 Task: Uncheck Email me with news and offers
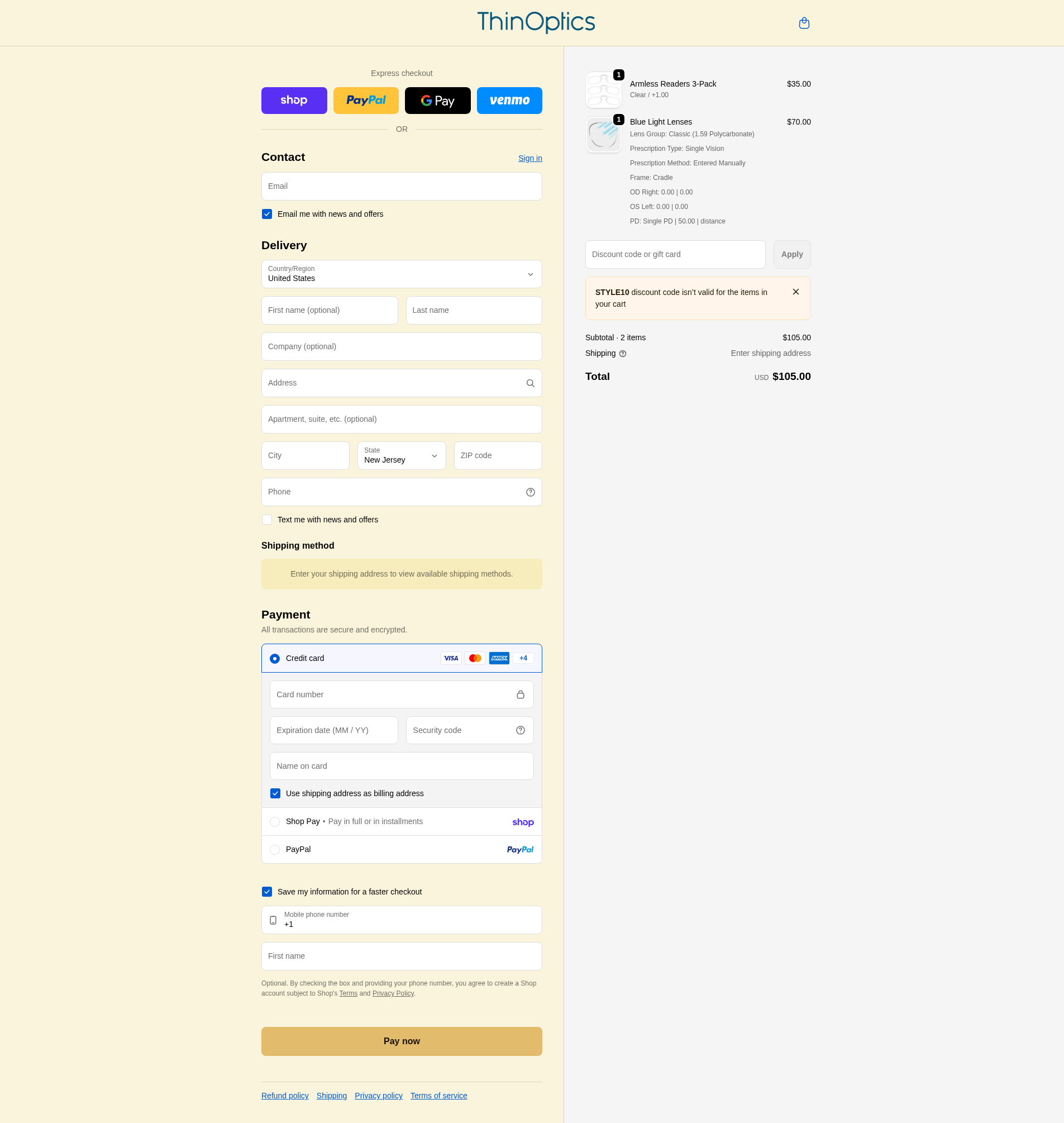[267, 214]
